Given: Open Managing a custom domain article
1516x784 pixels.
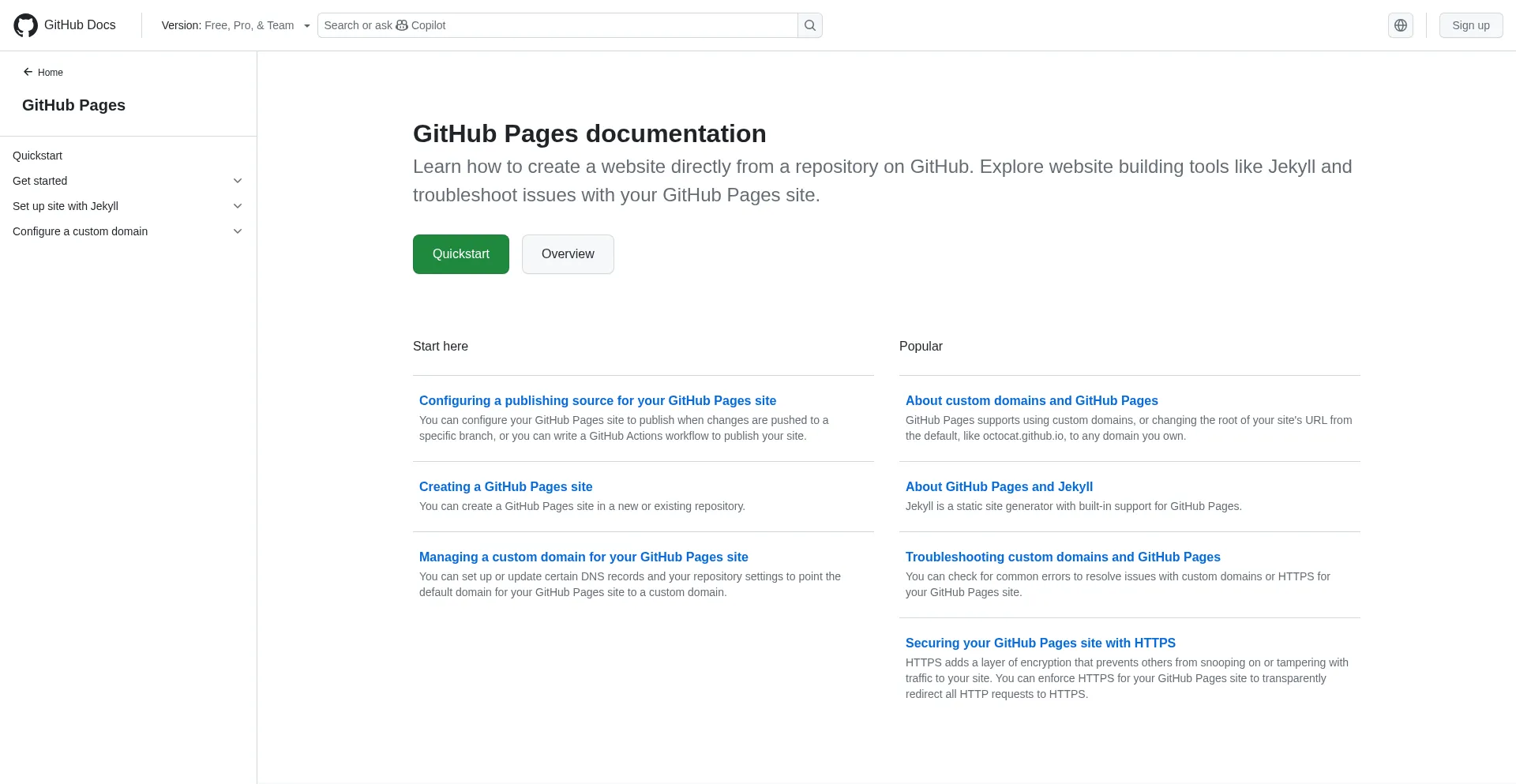Looking at the screenshot, I should 584,557.
